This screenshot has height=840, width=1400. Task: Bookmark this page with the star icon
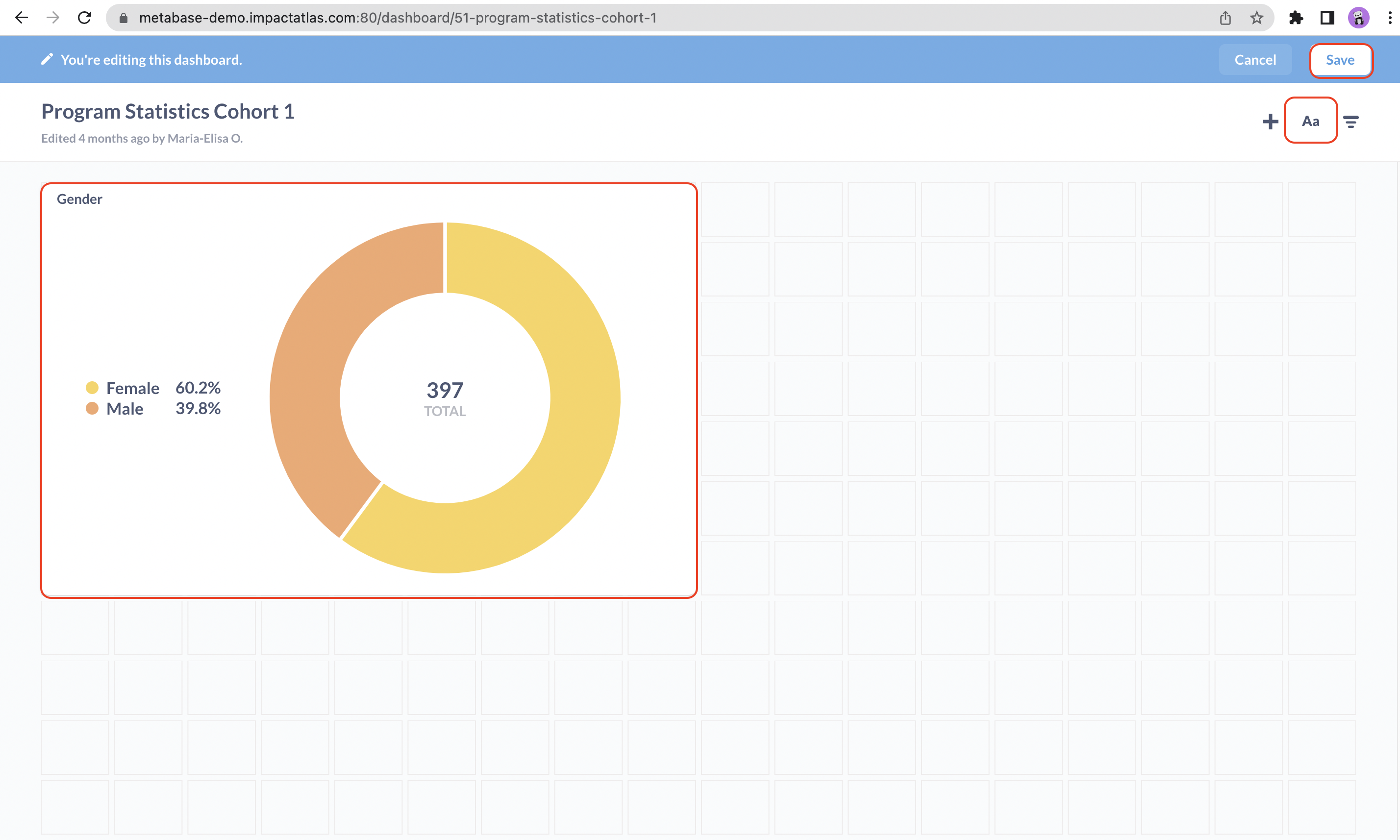click(1256, 18)
